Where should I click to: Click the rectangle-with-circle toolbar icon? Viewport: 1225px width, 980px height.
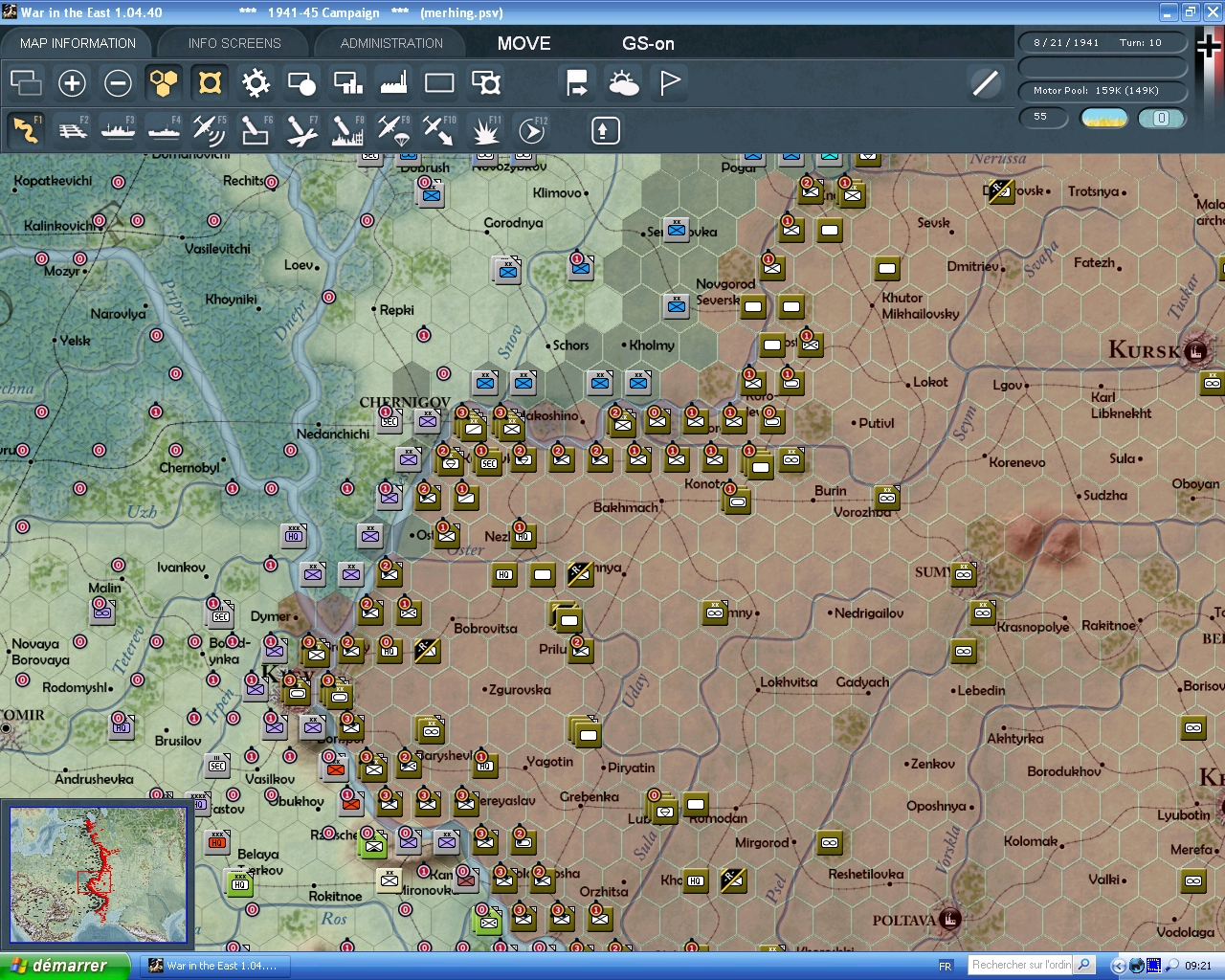coord(301,83)
